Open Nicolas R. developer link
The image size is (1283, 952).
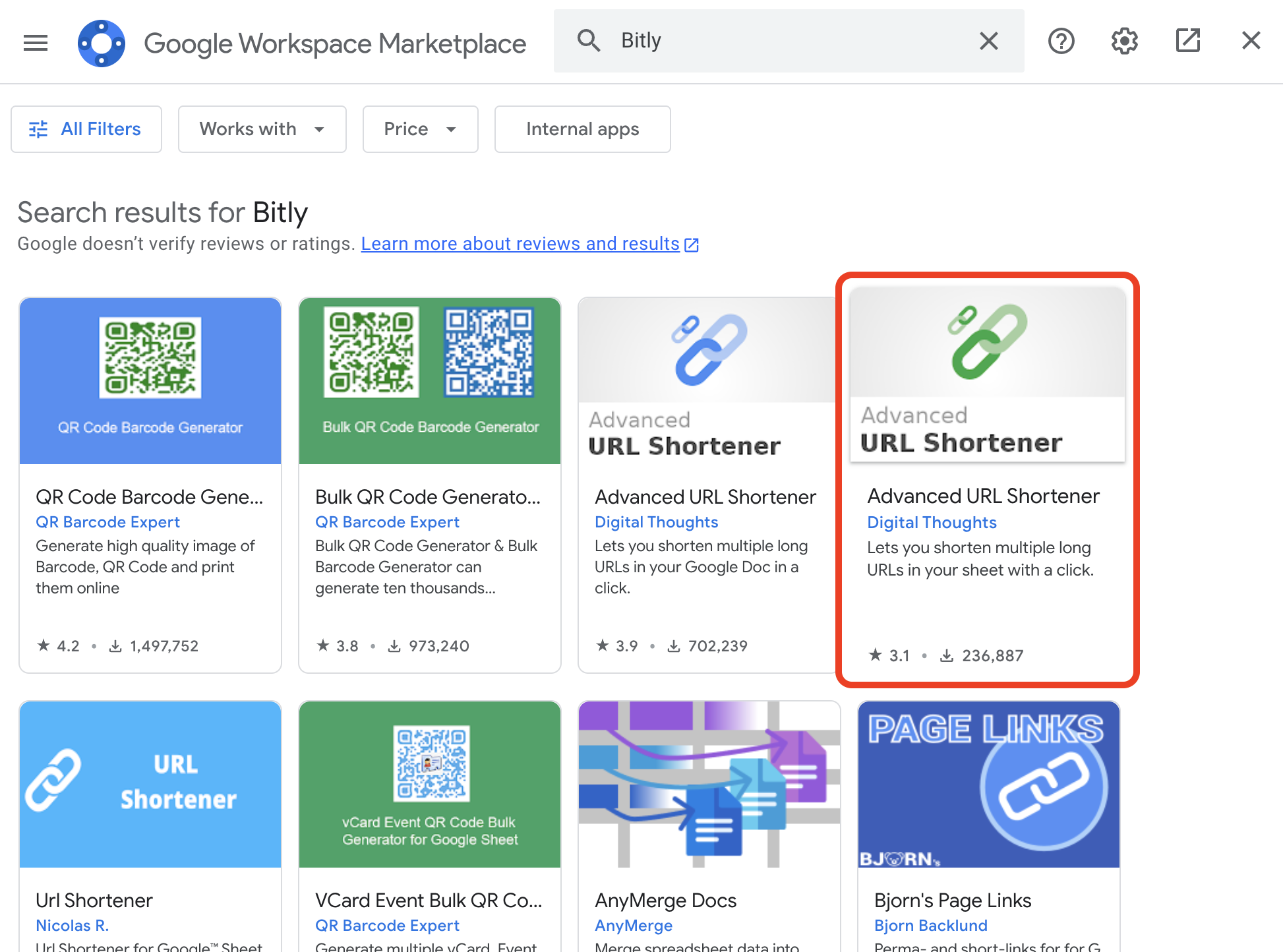(72, 926)
